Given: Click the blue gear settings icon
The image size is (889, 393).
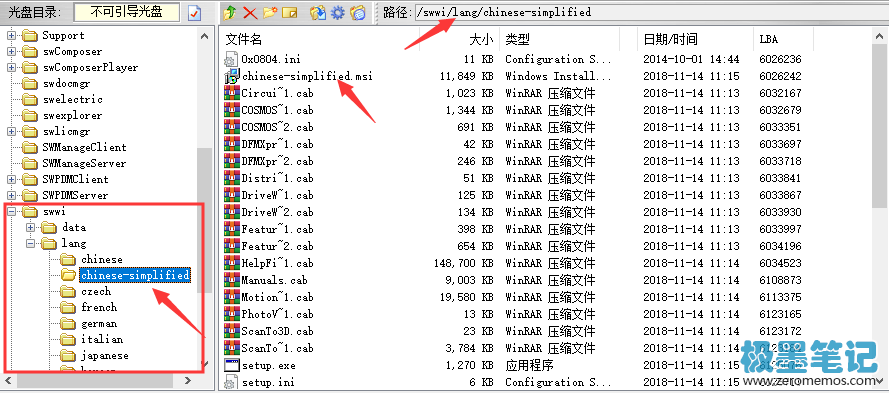Looking at the screenshot, I should click(338, 12).
